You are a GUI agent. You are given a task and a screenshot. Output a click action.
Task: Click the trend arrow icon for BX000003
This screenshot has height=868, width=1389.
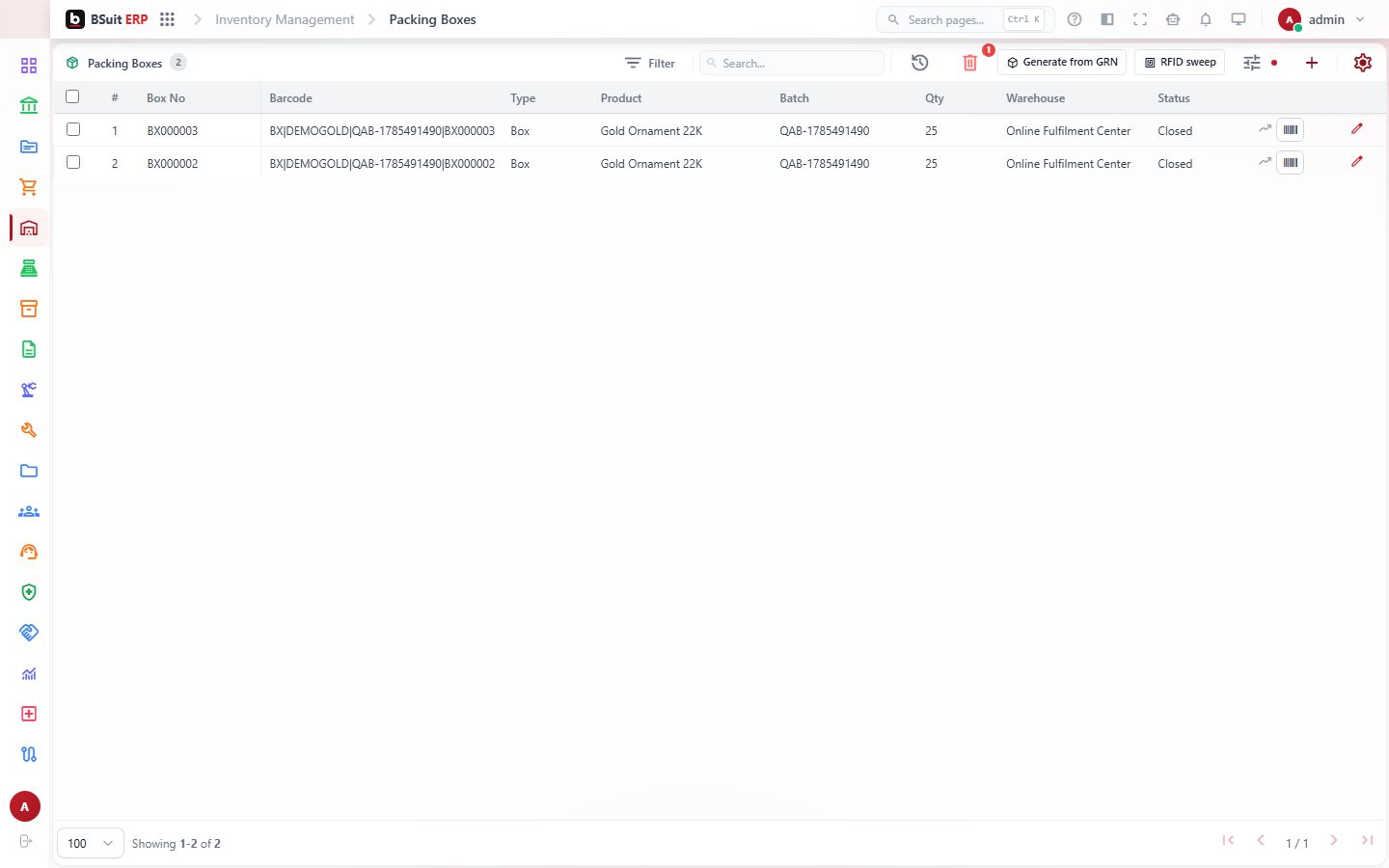coord(1265,128)
